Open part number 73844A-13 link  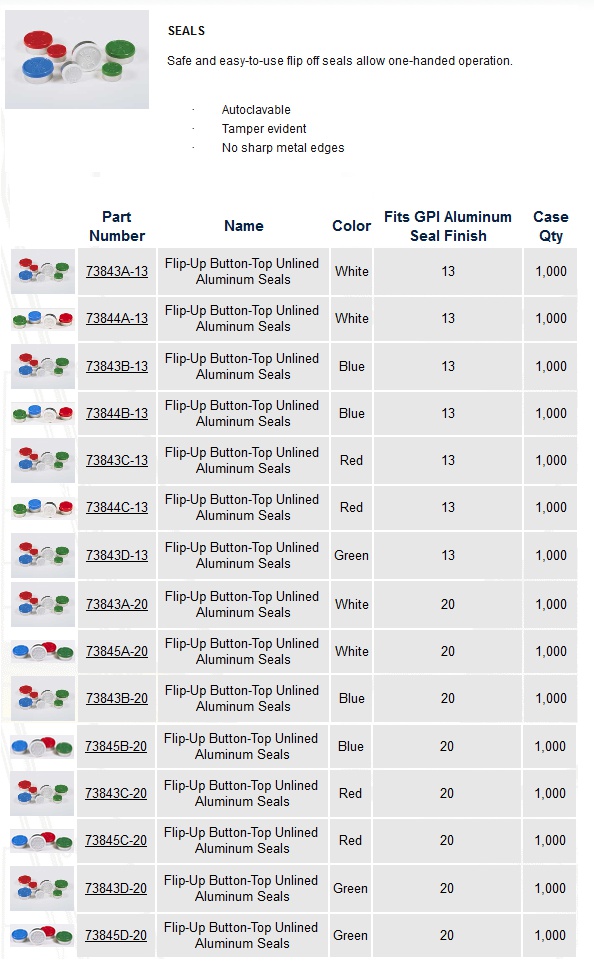[117, 318]
